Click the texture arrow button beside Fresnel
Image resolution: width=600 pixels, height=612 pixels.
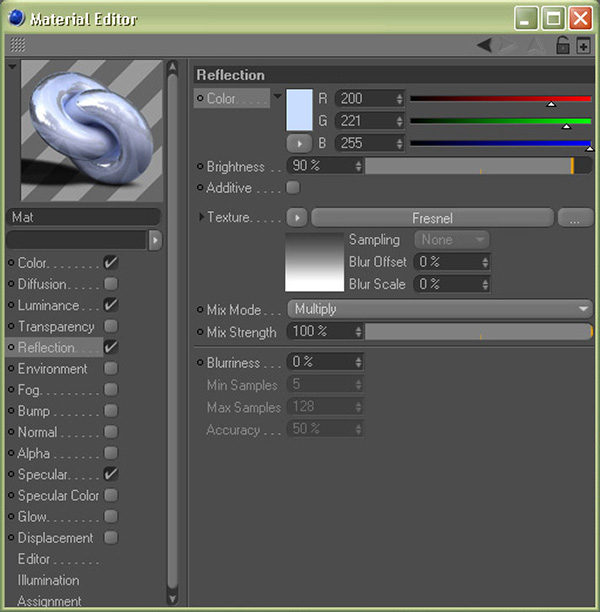pos(297,217)
